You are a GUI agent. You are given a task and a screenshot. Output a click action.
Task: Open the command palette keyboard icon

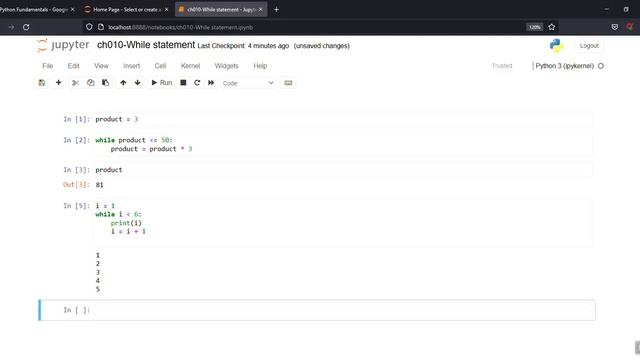point(288,83)
